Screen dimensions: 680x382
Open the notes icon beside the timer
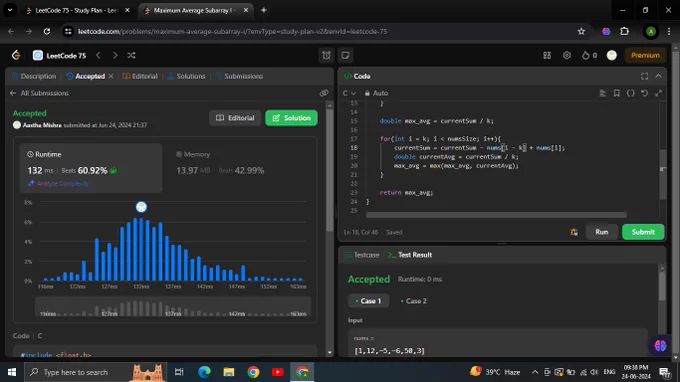tap(345, 56)
